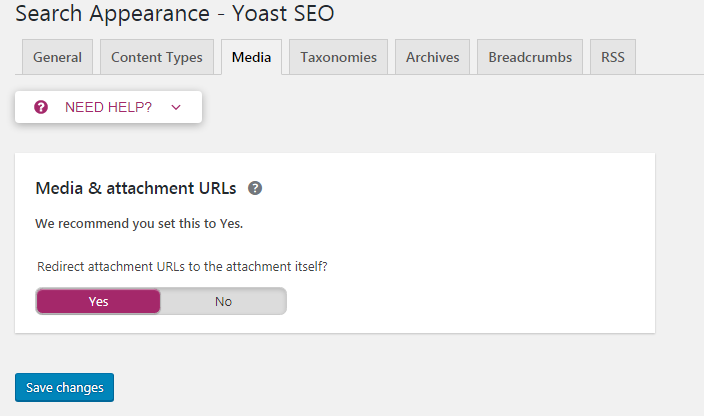The height and width of the screenshot is (416, 704).
Task: Select the Media tab
Action: [251, 57]
